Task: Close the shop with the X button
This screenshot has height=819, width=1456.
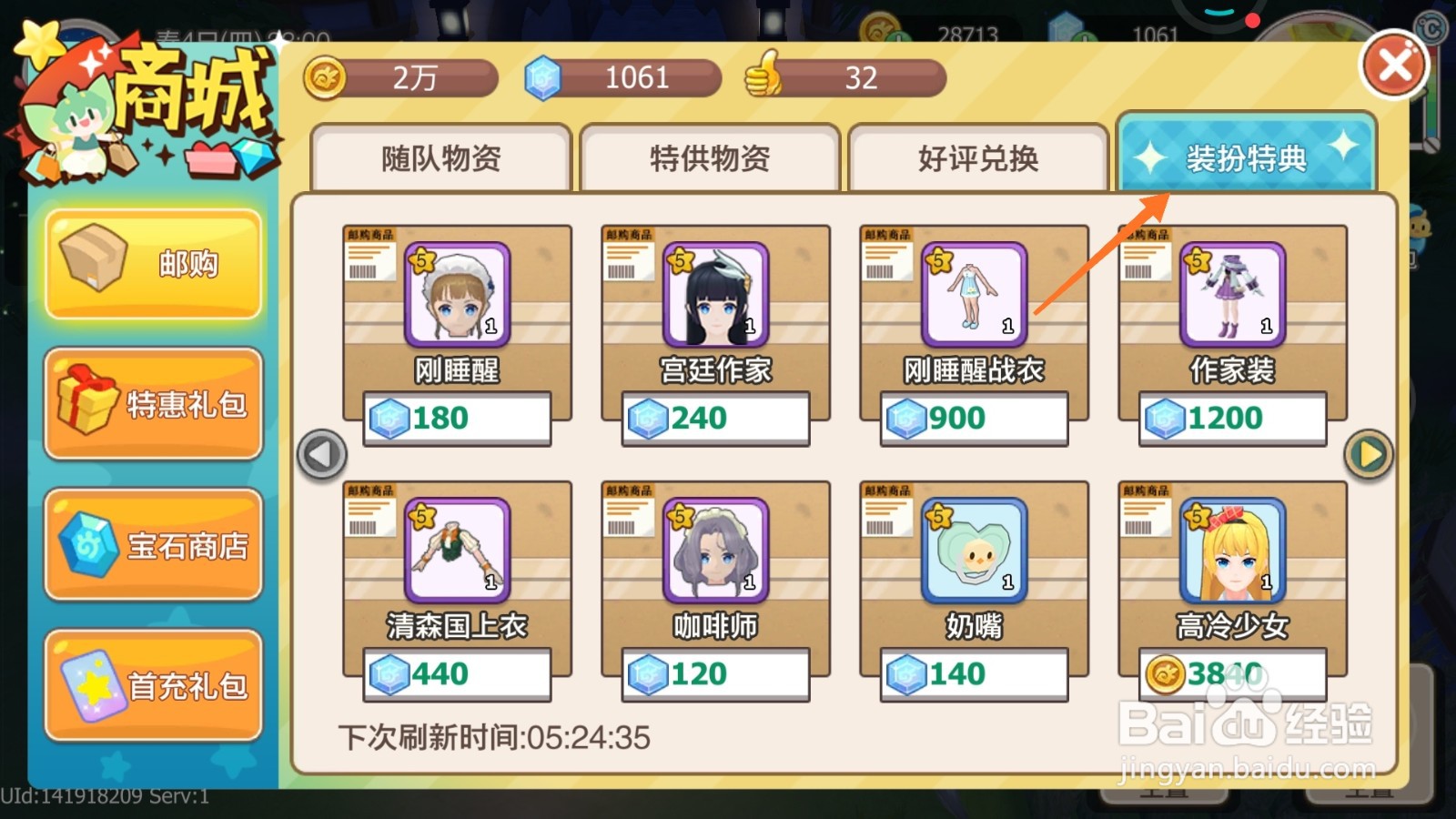Action: click(x=1394, y=66)
